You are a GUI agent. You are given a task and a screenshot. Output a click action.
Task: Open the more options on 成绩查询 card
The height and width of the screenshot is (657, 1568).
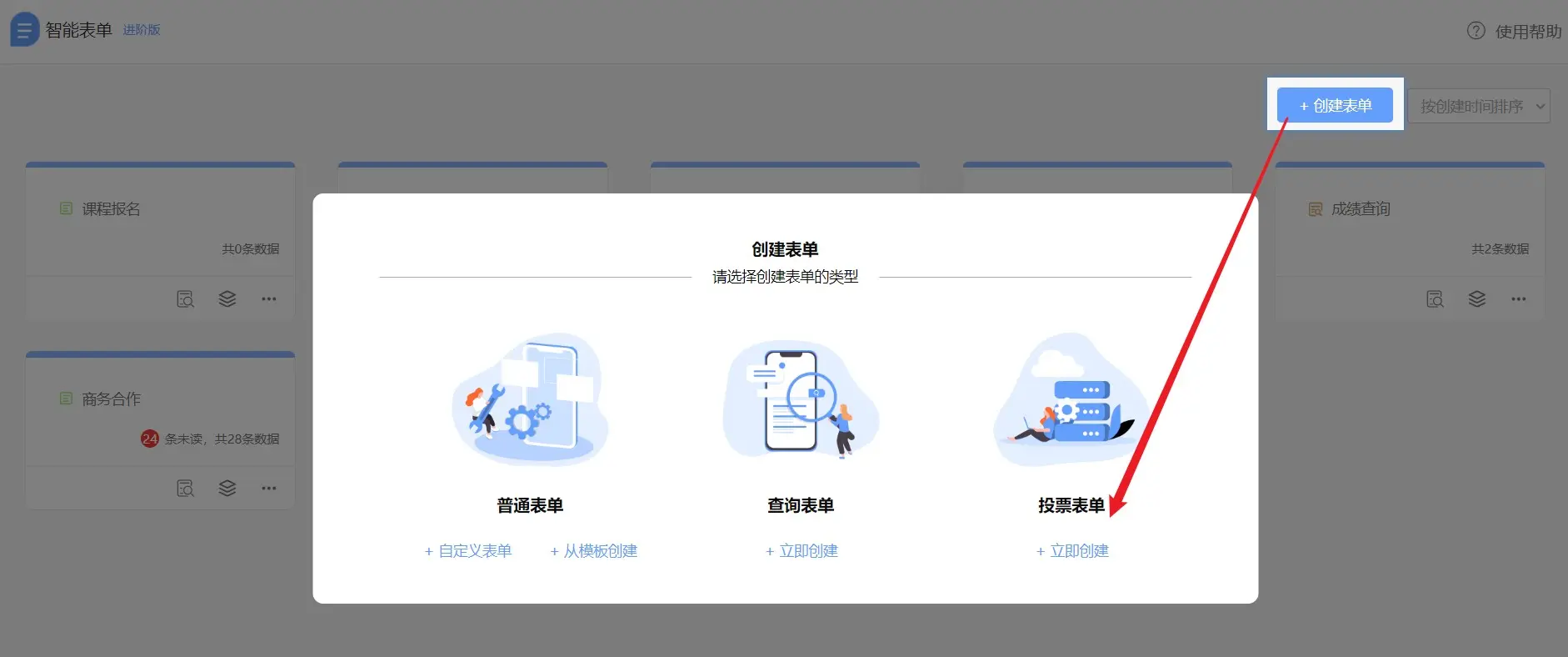pos(1519,299)
